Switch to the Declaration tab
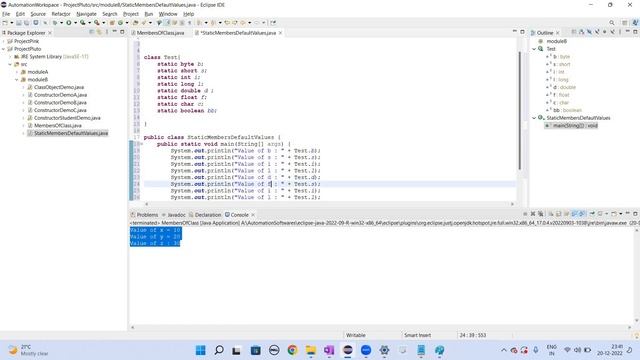640x360 pixels. [205, 215]
